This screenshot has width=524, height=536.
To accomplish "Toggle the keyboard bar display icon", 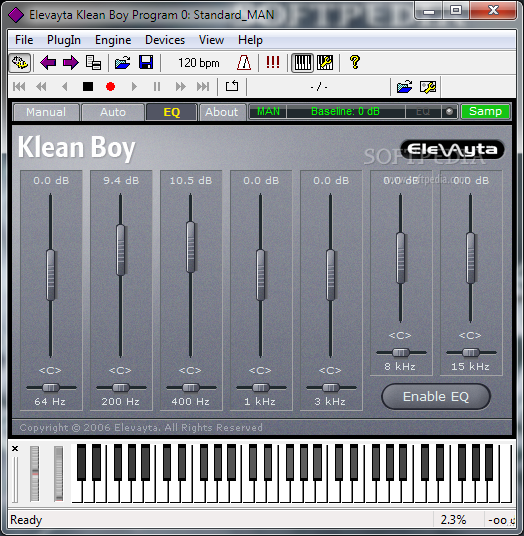I will [302, 63].
